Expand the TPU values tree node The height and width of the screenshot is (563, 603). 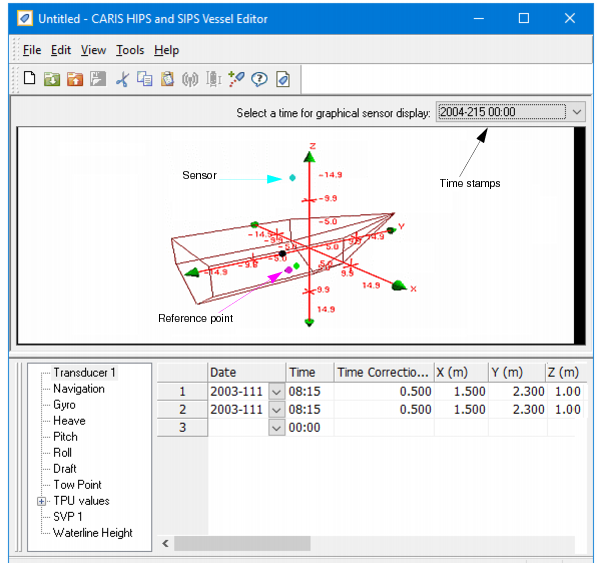41,501
